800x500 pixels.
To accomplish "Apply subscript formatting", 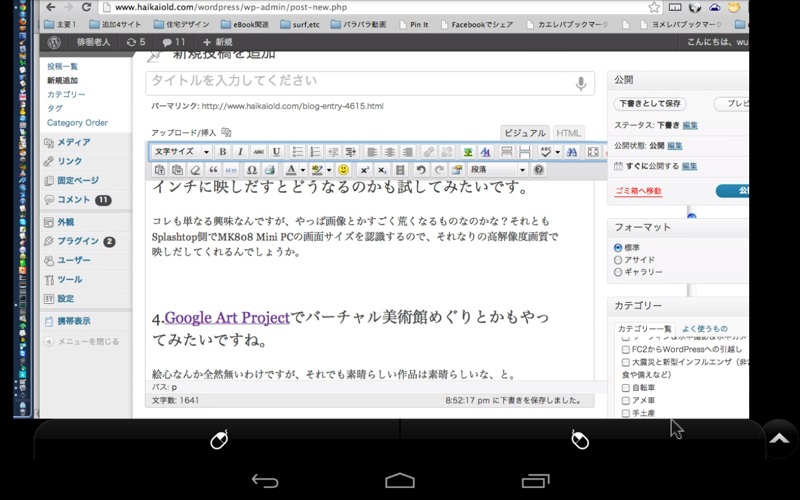I will coord(382,169).
